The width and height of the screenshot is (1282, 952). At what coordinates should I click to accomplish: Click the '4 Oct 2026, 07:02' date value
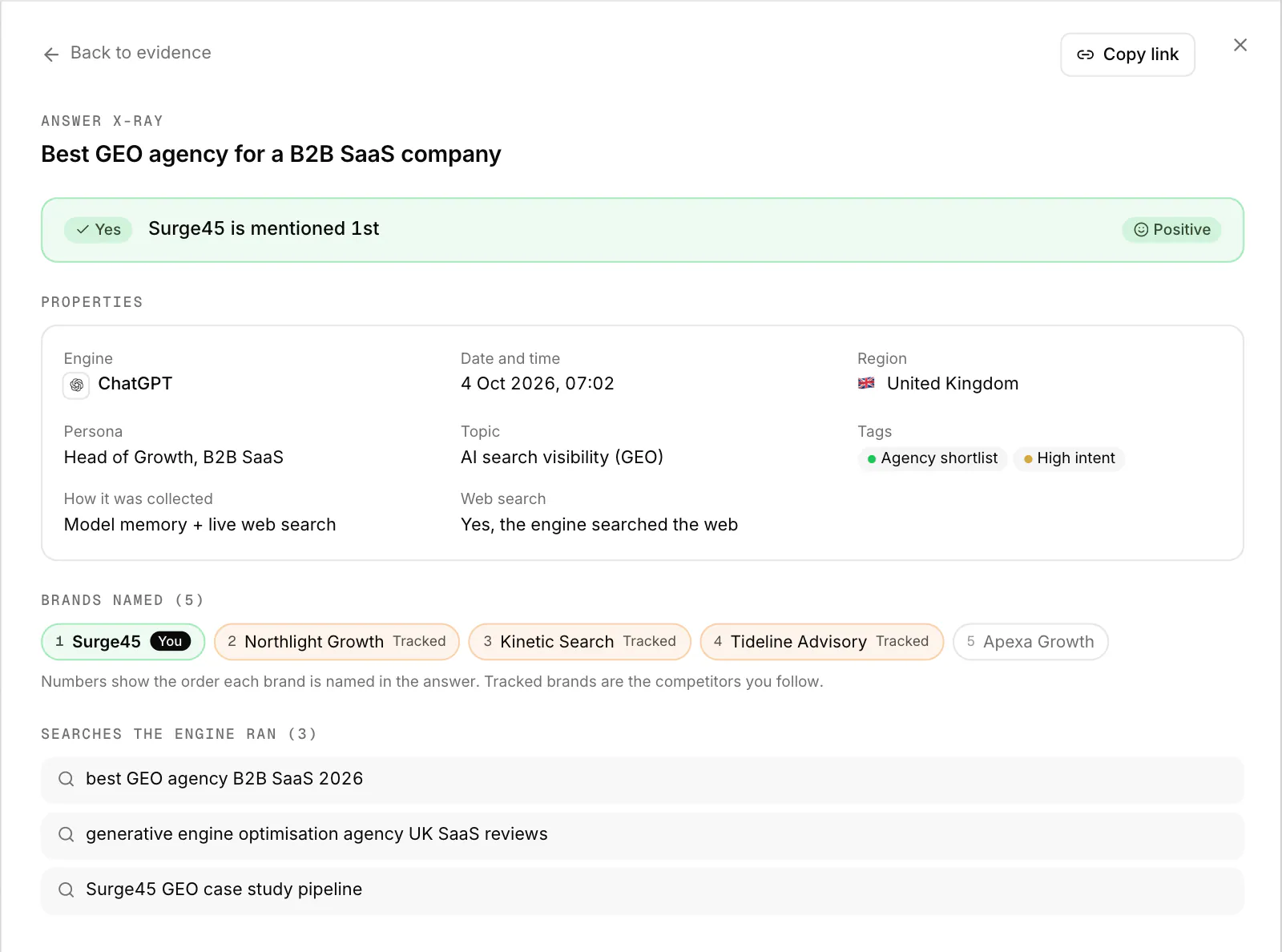click(538, 384)
